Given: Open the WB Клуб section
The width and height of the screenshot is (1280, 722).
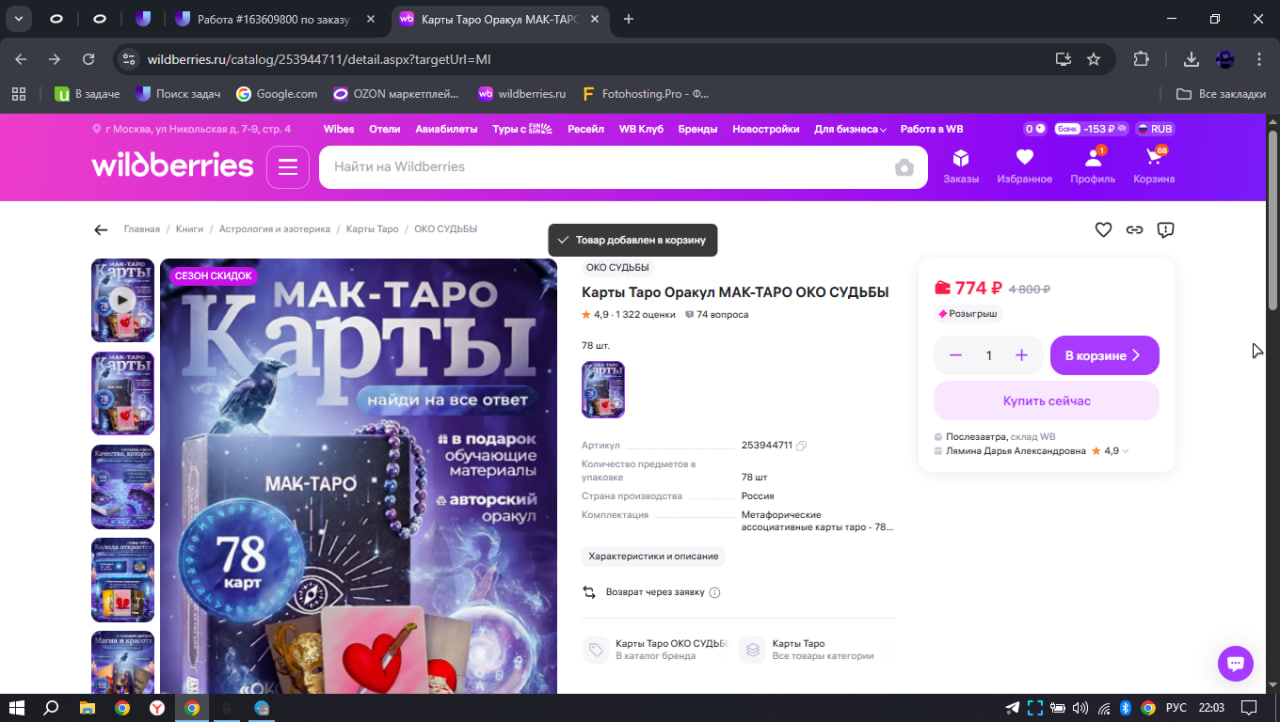Looking at the screenshot, I should pyautogui.click(x=641, y=129).
